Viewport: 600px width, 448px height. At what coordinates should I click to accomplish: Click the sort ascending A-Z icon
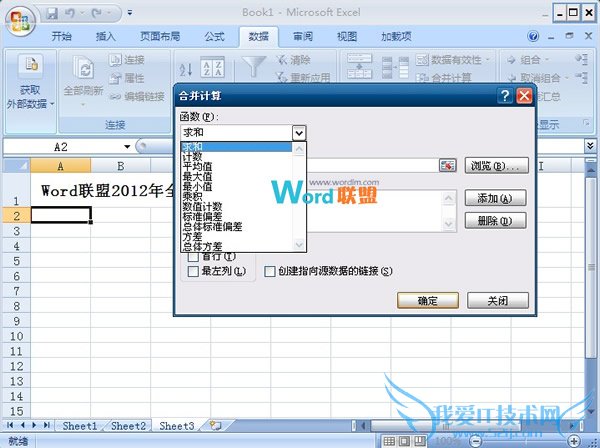coord(186,69)
